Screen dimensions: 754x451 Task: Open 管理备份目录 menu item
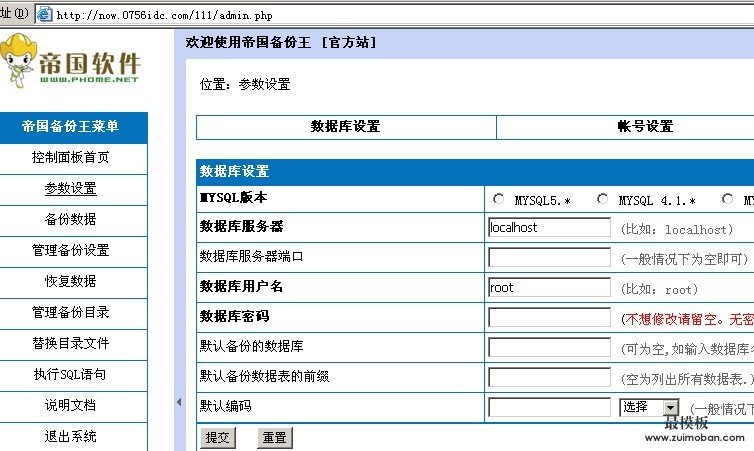point(71,313)
